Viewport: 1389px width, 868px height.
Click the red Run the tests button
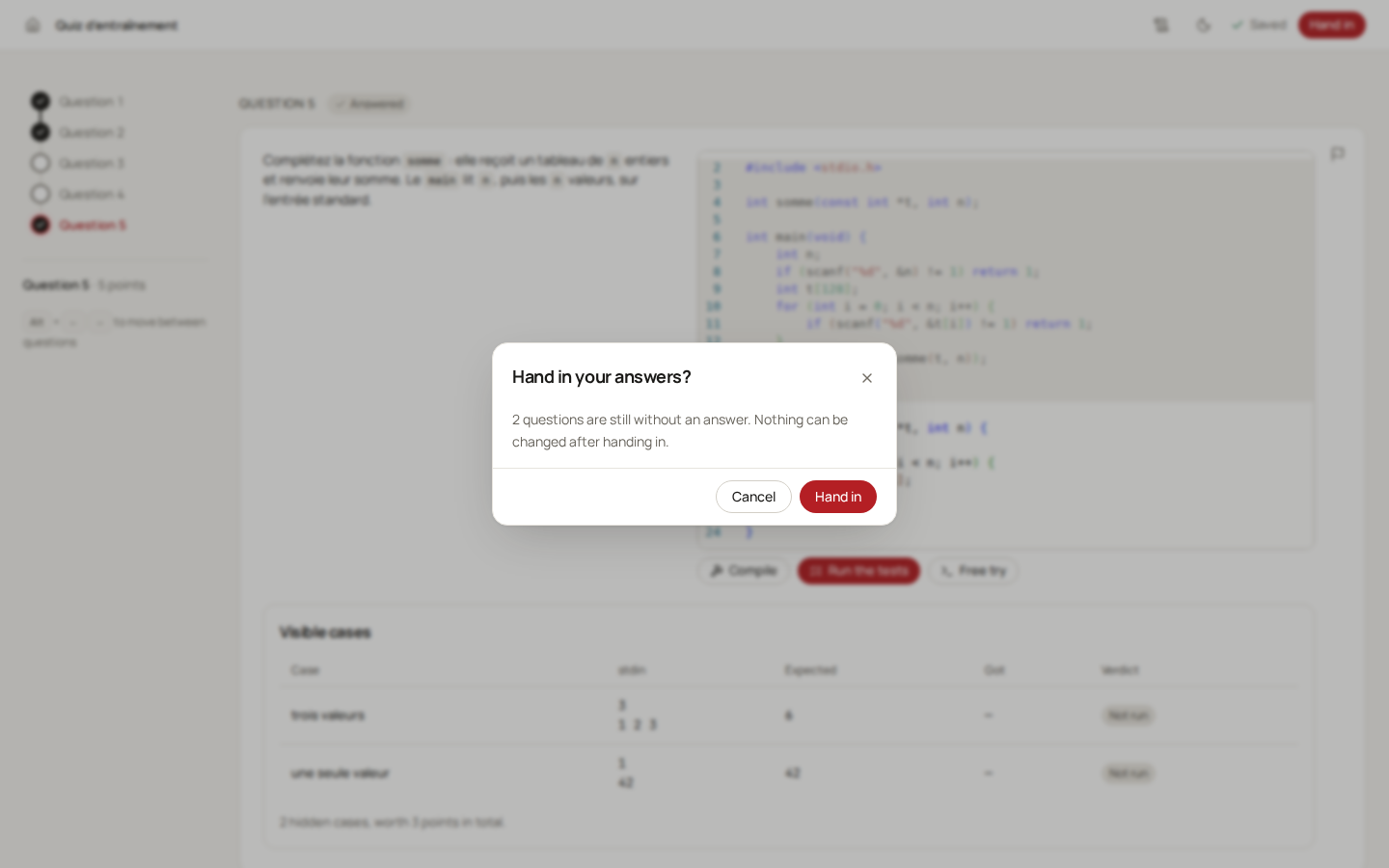pos(858,571)
